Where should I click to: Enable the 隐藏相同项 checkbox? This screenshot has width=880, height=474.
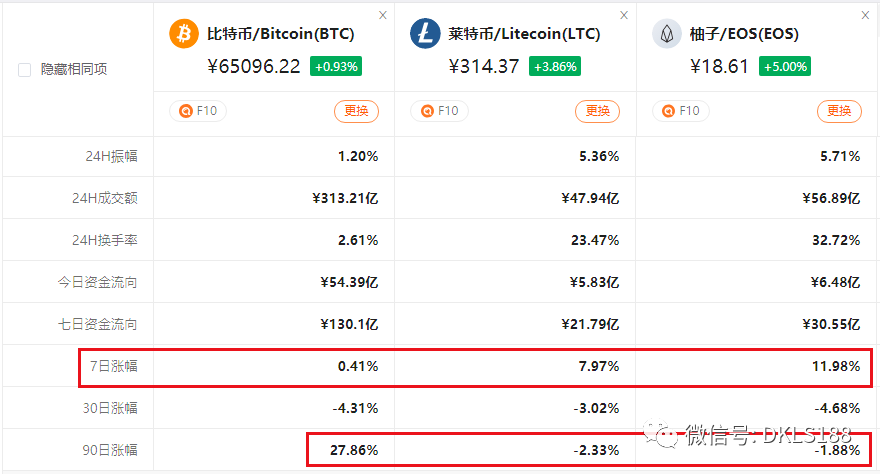24,70
